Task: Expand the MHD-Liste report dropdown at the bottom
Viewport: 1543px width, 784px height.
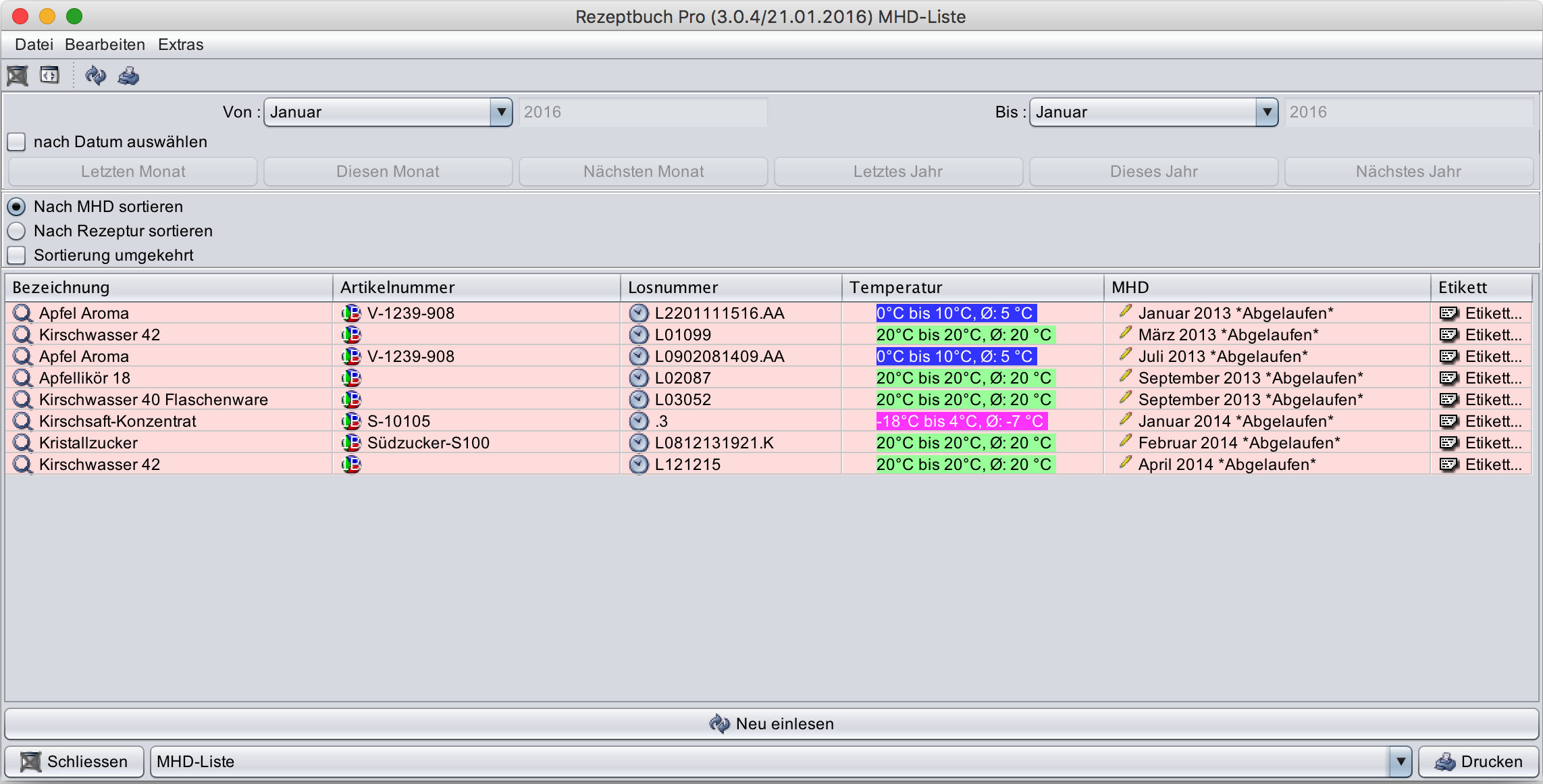Action: [x=1401, y=762]
